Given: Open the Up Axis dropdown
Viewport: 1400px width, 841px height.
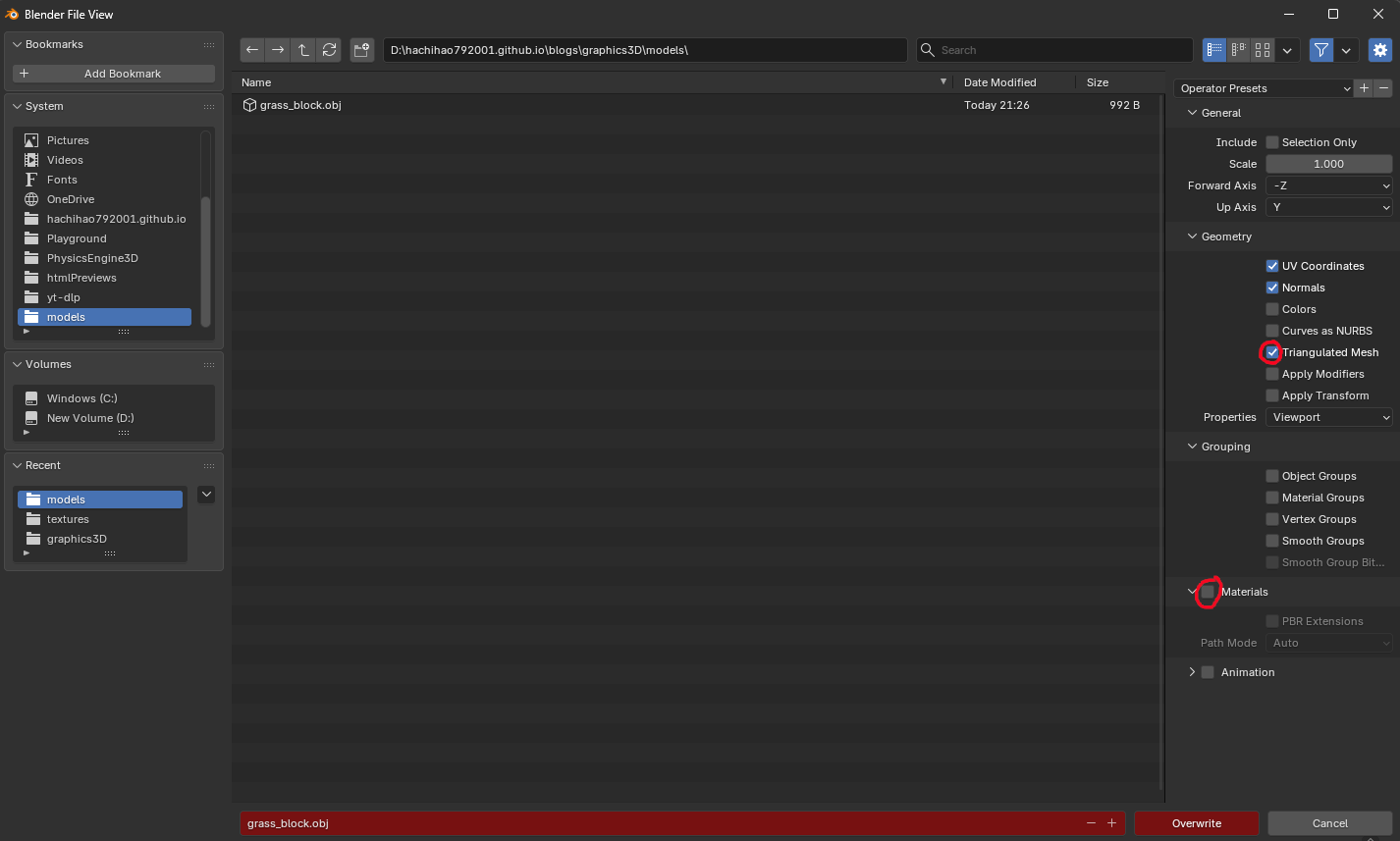Looking at the screenshot, I should tap(1329, 207).
